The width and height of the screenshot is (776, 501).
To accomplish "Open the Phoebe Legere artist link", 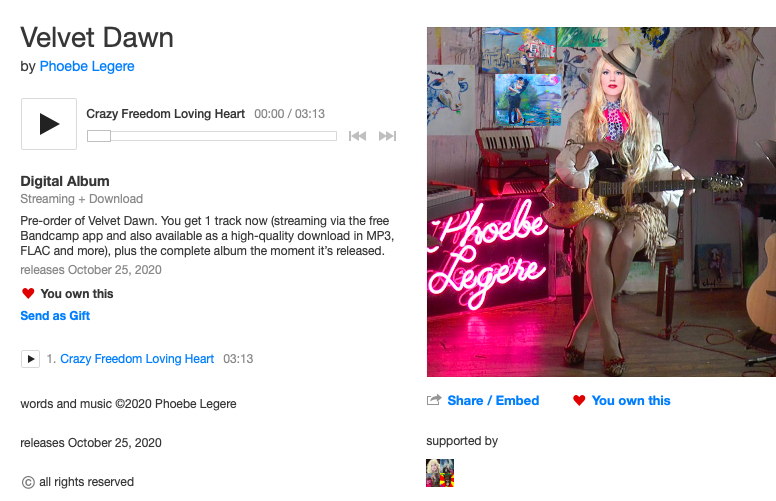I will pos(87,66).
